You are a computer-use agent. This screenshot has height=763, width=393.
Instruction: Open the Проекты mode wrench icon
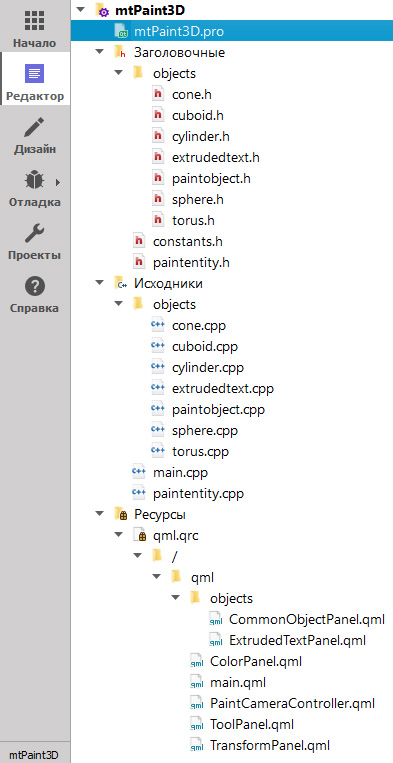pos(35,234)
